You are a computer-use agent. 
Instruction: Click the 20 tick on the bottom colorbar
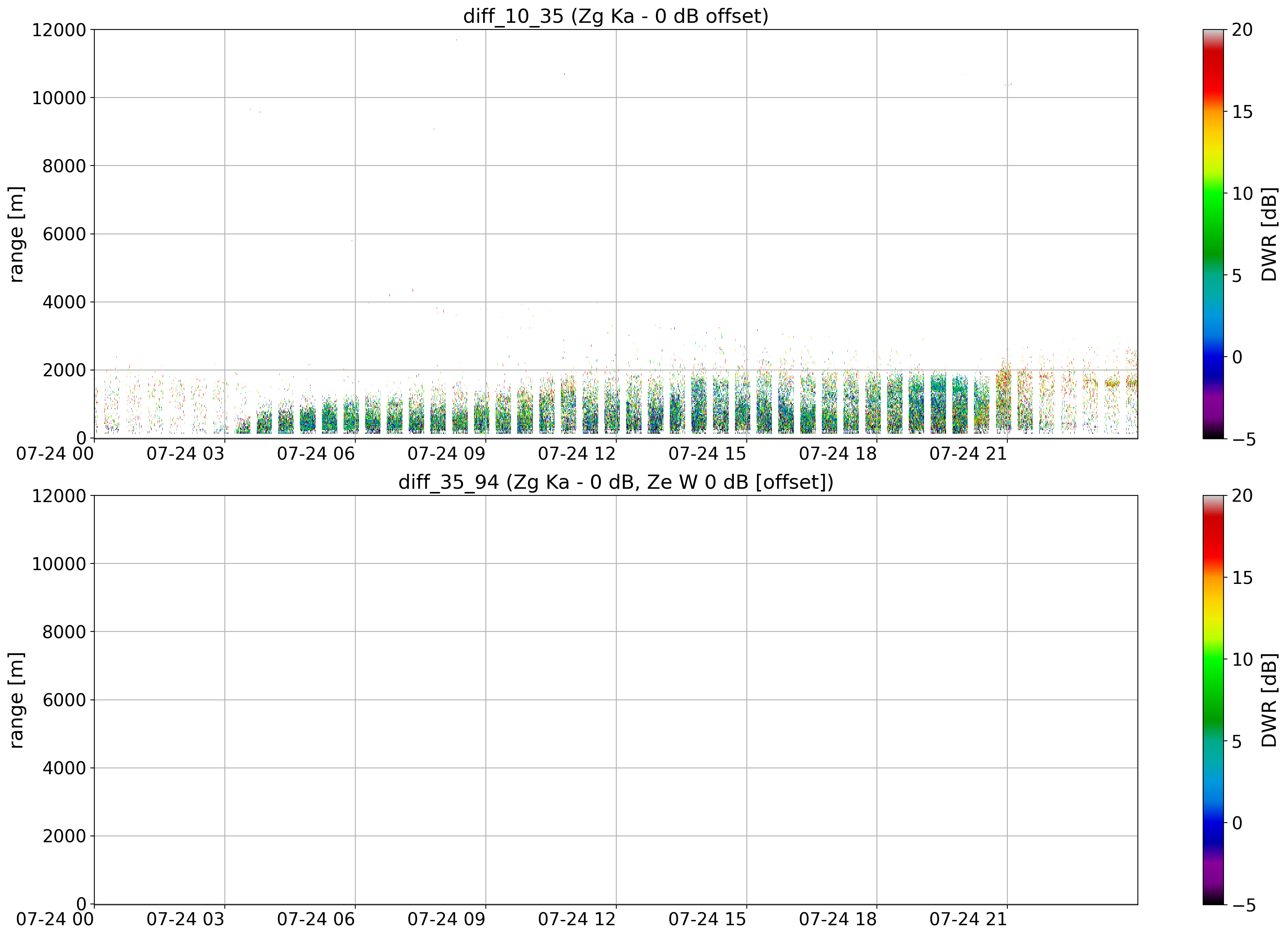[x=1242, y=496]
